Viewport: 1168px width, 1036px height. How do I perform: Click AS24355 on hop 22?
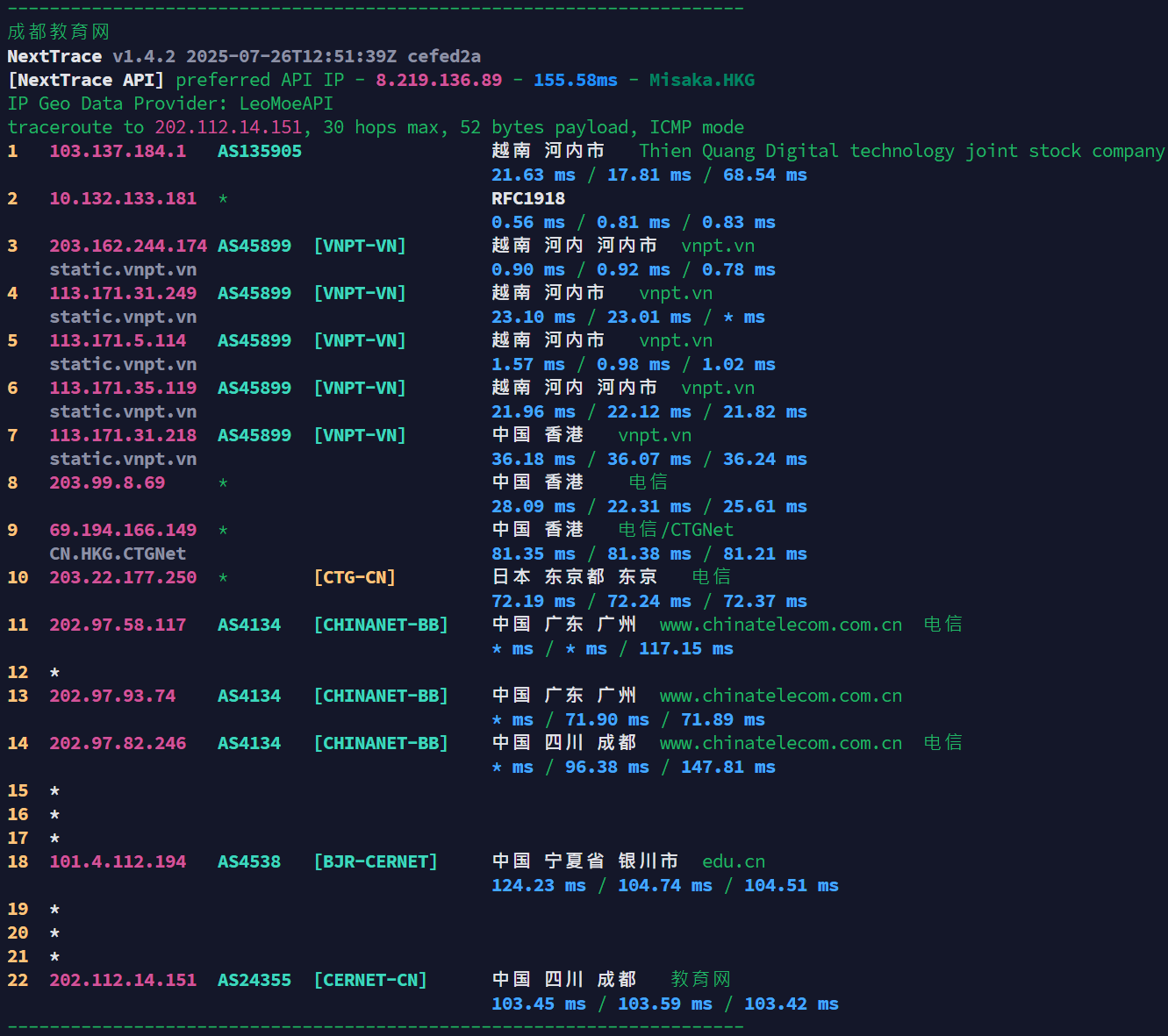(254, 980)
